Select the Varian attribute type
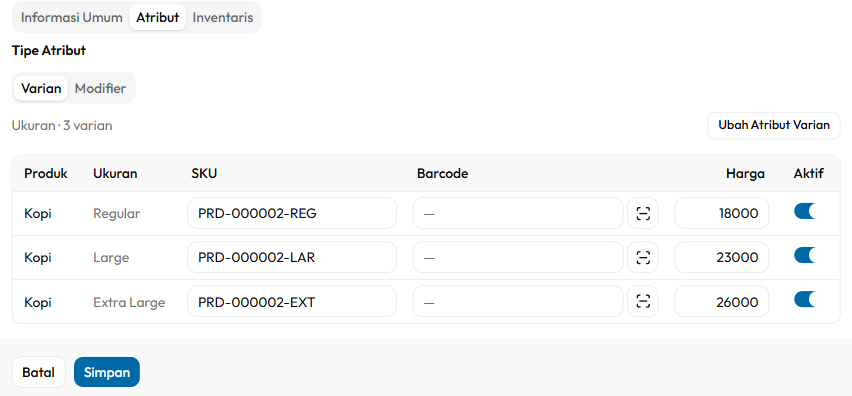 41,88
